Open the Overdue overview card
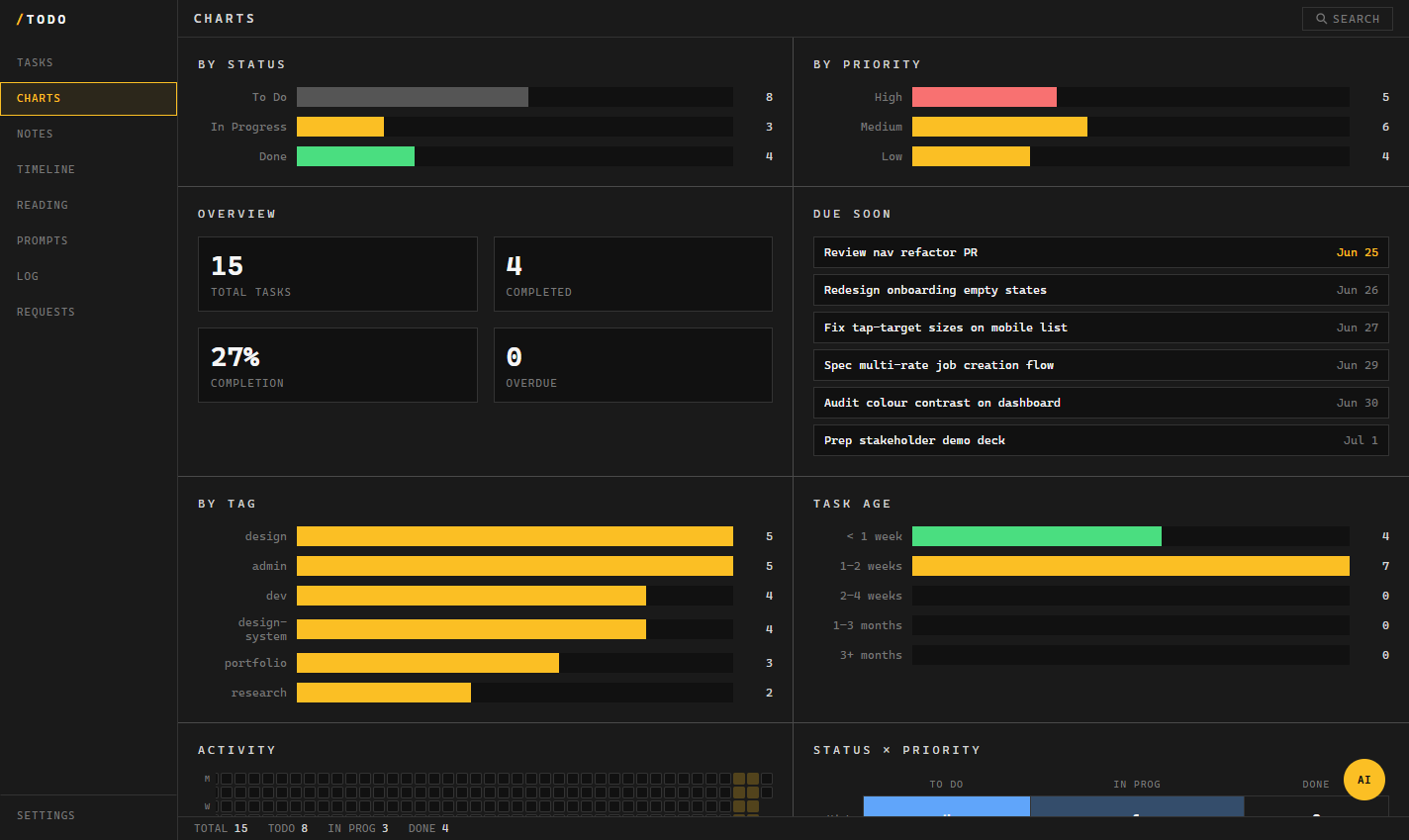The image size is (1409, 840). (x=633, y=365)
